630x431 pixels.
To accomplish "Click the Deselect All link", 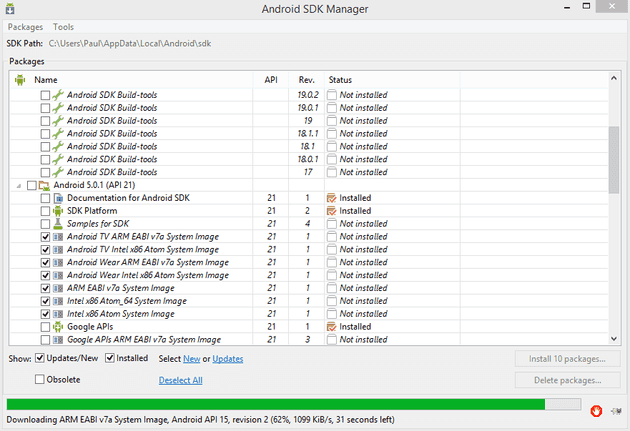I will [x=180, y=380].
